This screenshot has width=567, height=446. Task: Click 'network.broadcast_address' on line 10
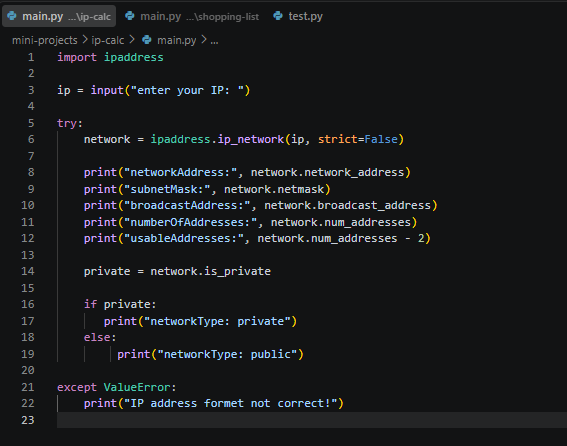coord(348,205)
